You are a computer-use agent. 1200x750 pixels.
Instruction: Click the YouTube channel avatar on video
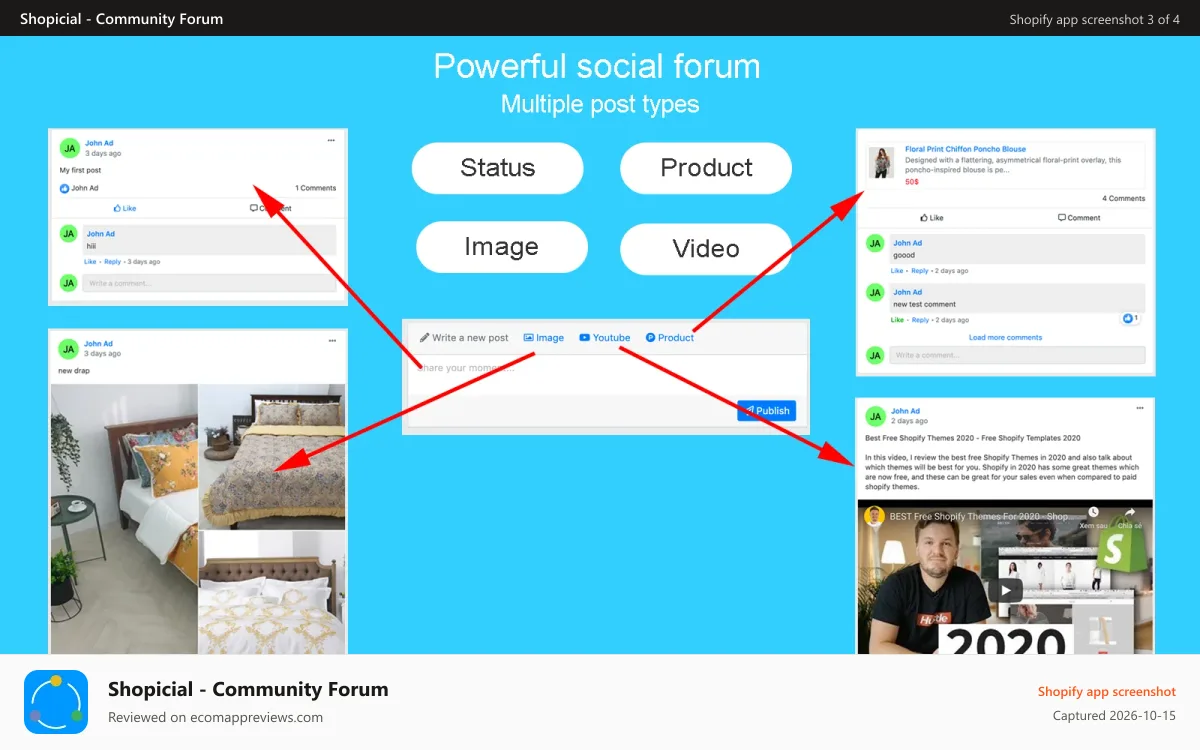point(874,516)
